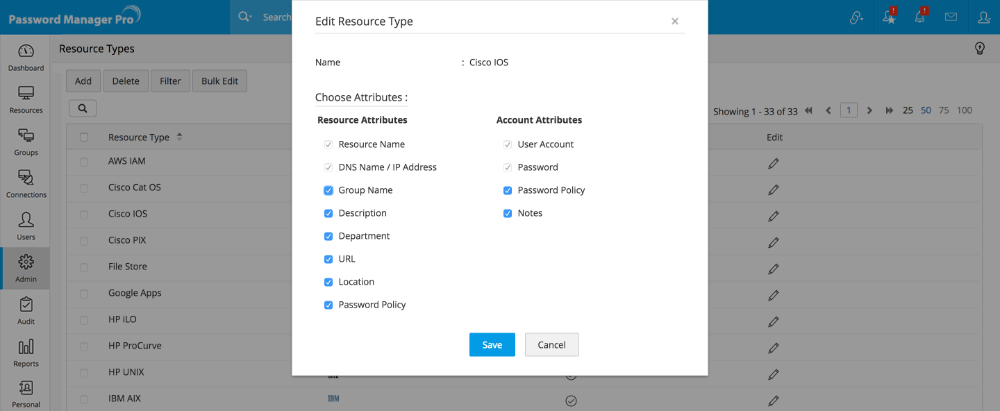This screenshot has width=1000, height=411.
Task: Click the search magnifier icon above table
Action: 82,108
